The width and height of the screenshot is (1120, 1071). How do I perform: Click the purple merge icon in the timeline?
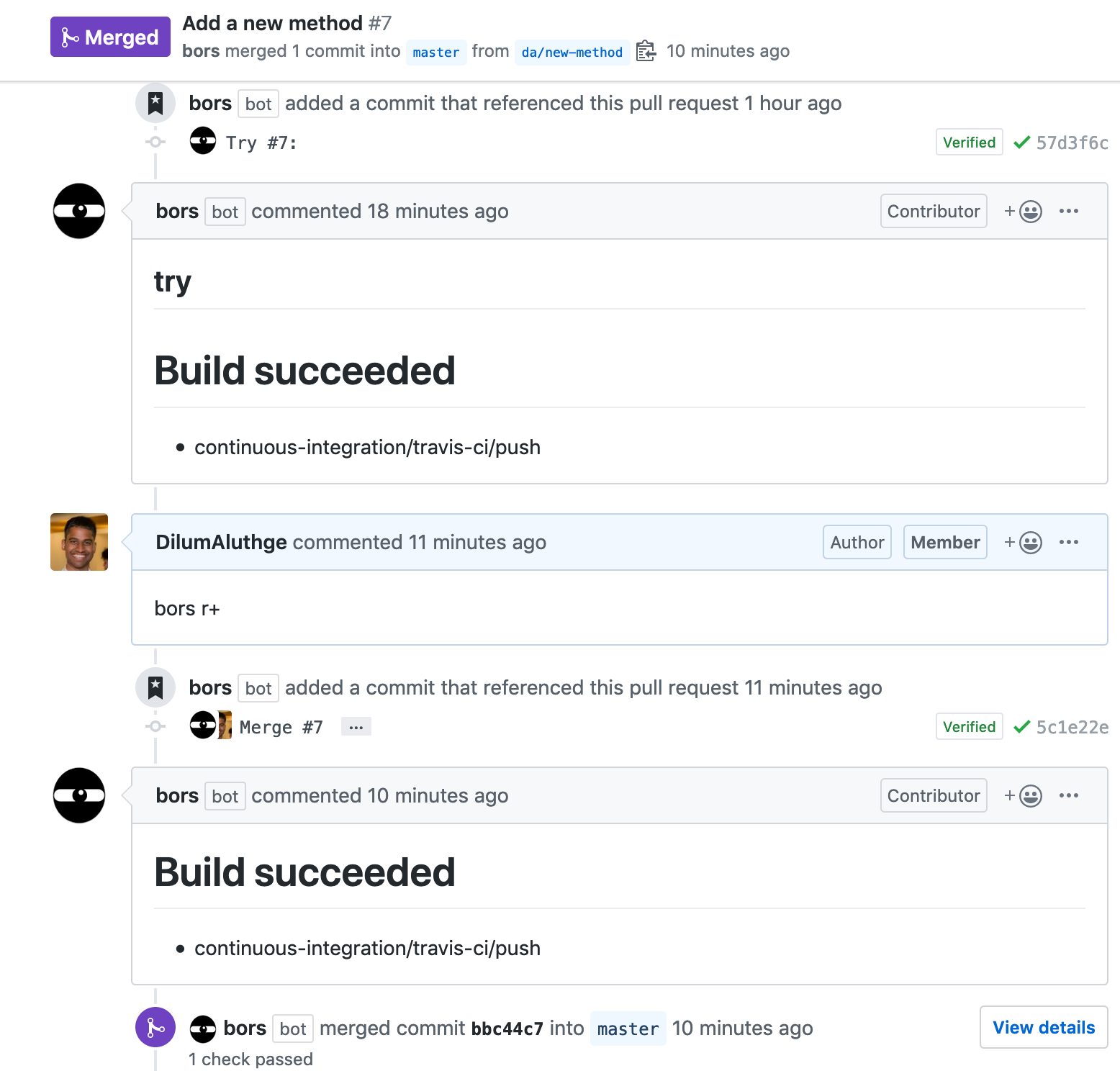(155, 1027)
